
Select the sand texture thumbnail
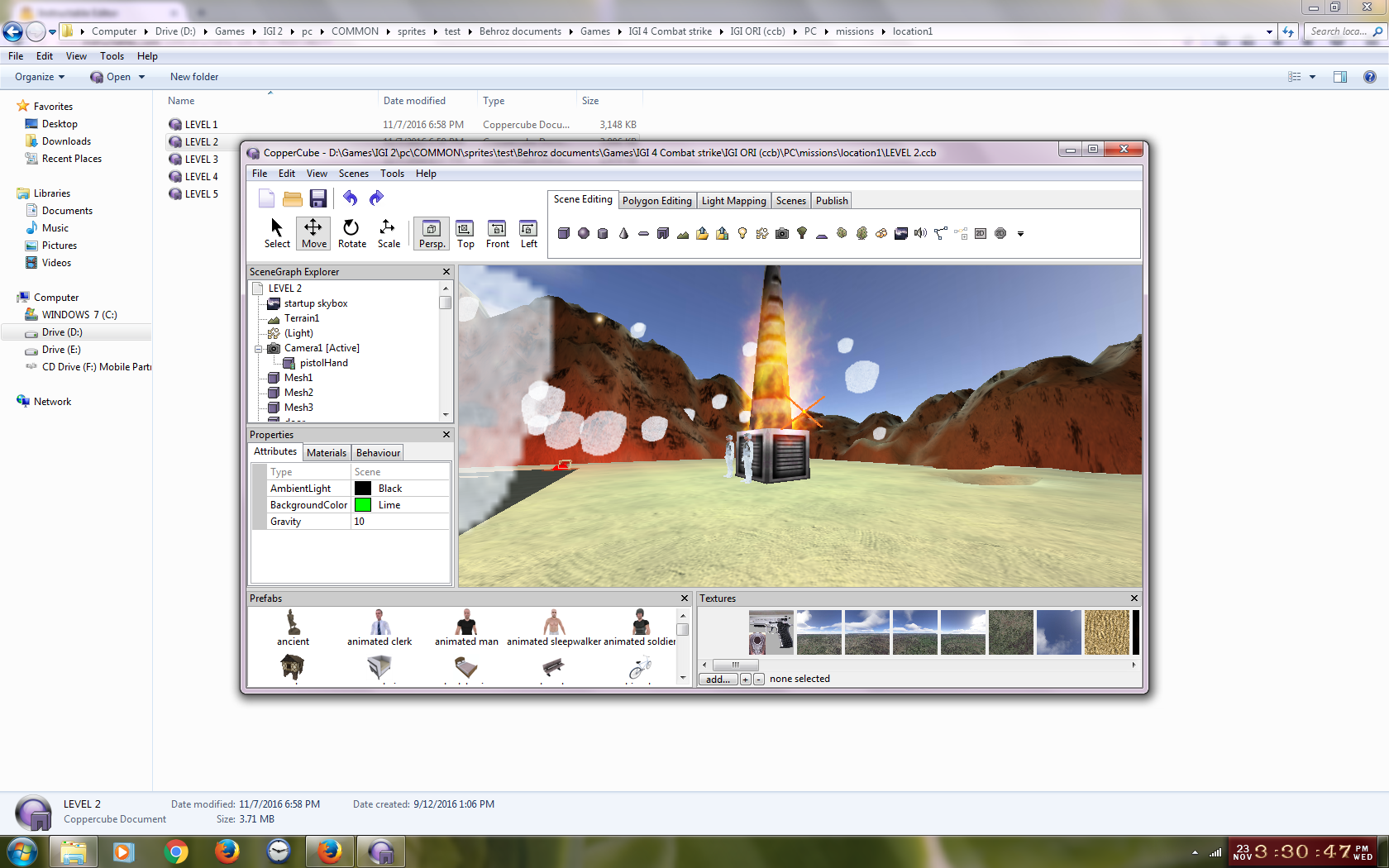click(1106, 632)
